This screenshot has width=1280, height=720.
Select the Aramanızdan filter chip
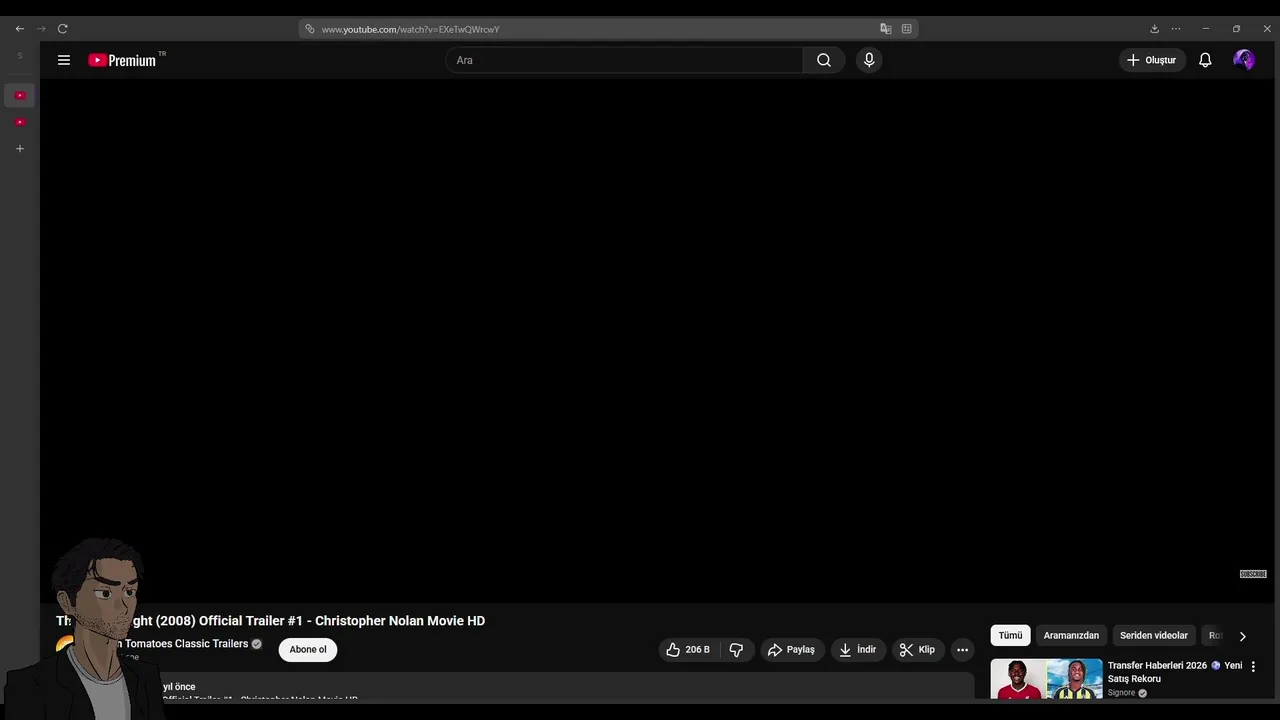click(x=1071, y=636)
